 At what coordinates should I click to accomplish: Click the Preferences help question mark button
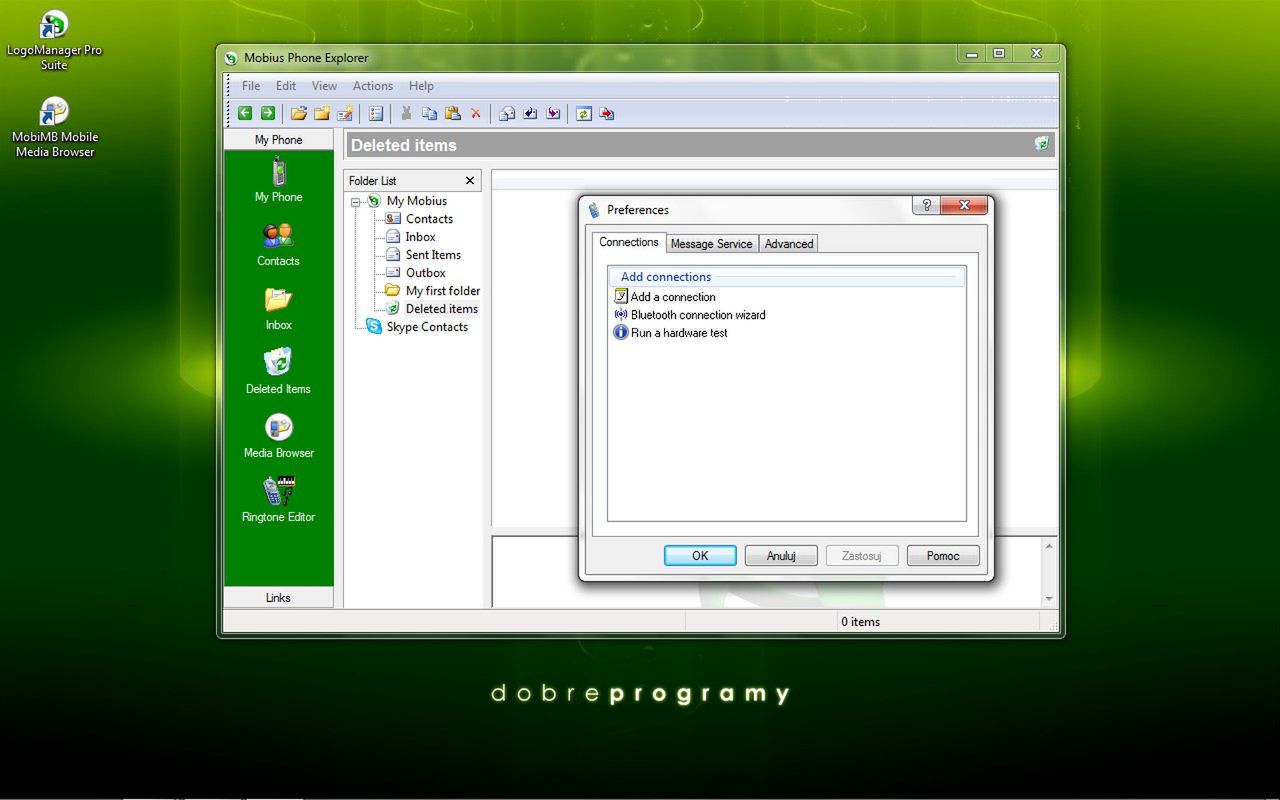coord(926,205)
